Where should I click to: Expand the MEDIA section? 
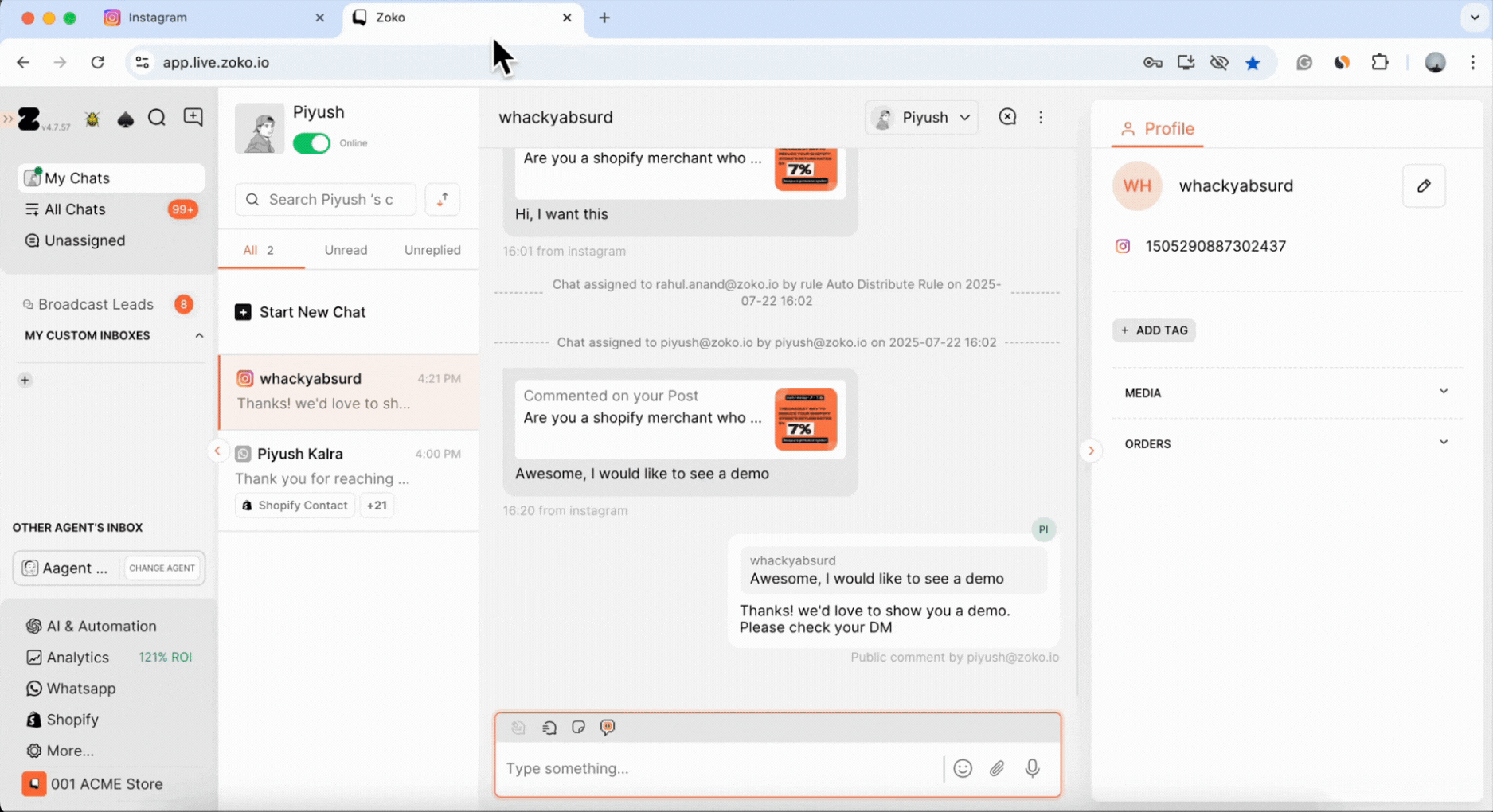pyautogui.click(x=1286, y=392)
